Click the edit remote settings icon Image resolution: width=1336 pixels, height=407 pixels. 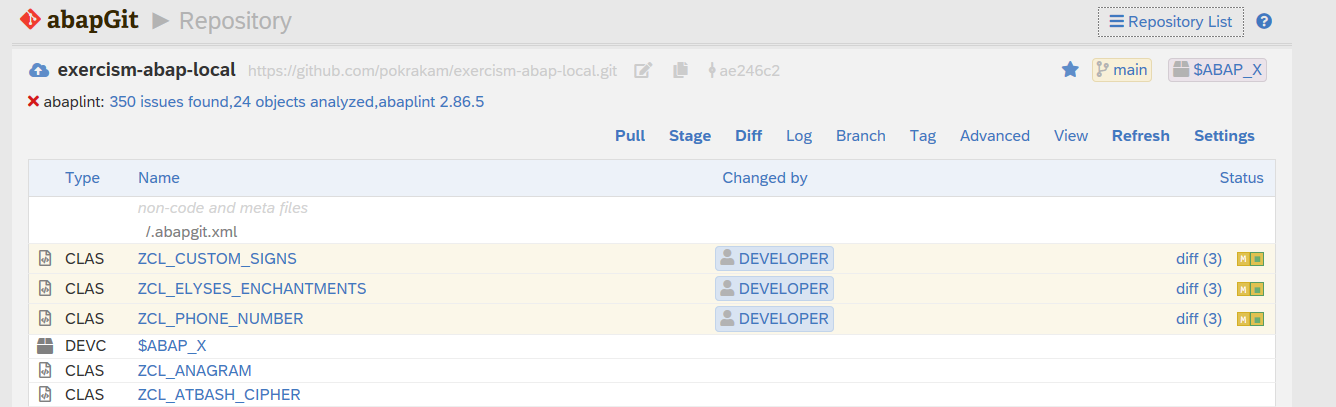tap(644, 70)
